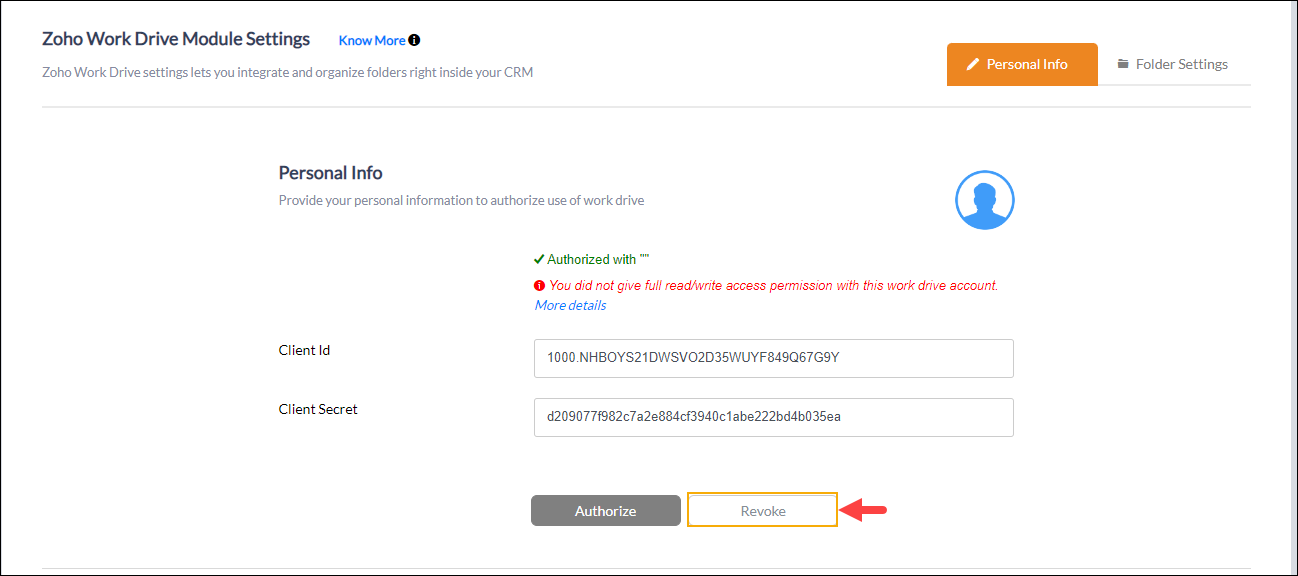Screen dimensions: 1298x576
Task: Focus the Client Secret input field
Action: (774, 417)
